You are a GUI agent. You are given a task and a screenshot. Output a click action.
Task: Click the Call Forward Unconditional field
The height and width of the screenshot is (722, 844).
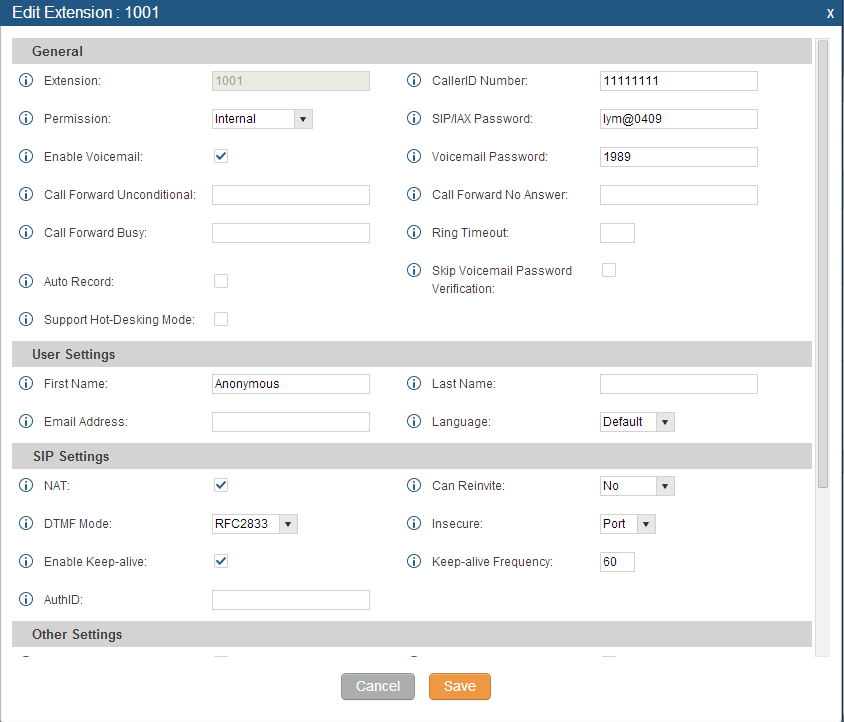(x=291, y=195)
